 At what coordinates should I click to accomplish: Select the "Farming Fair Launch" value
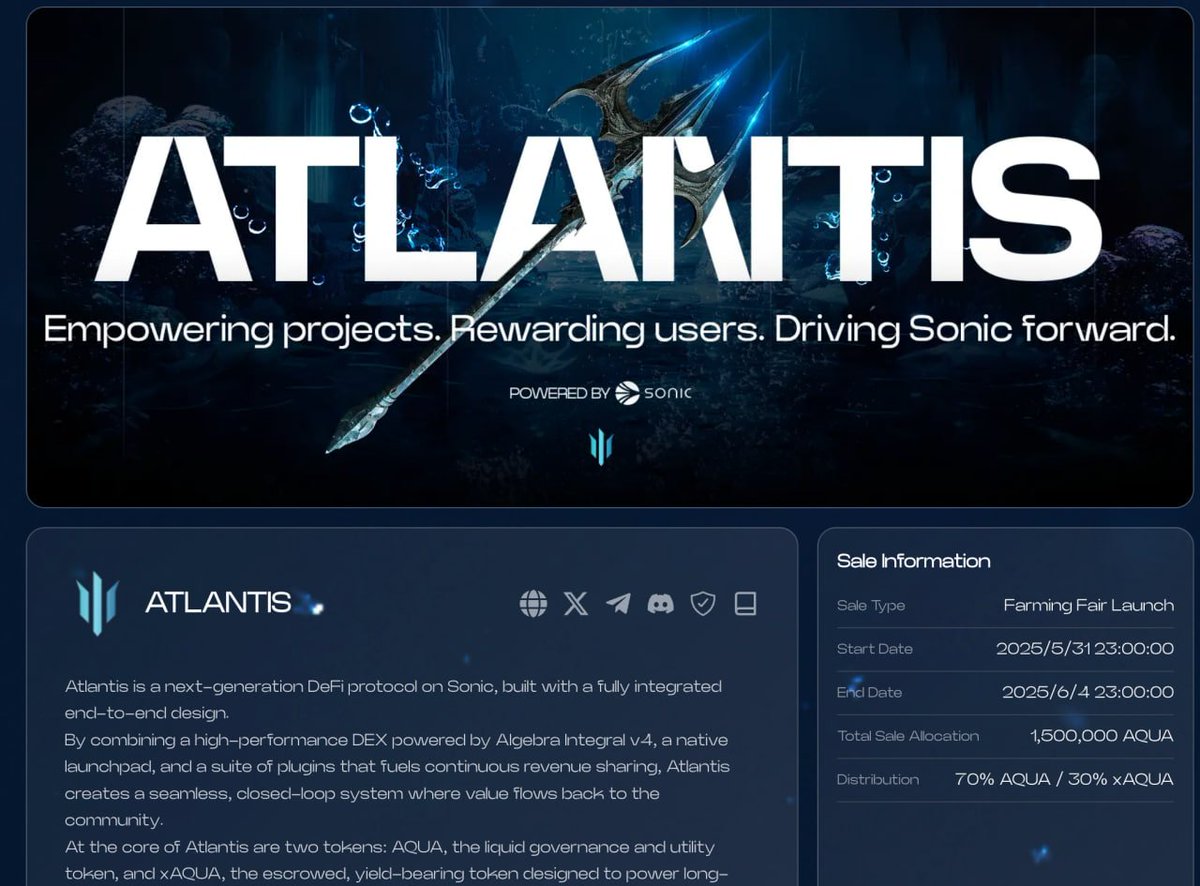[1089, 605]
